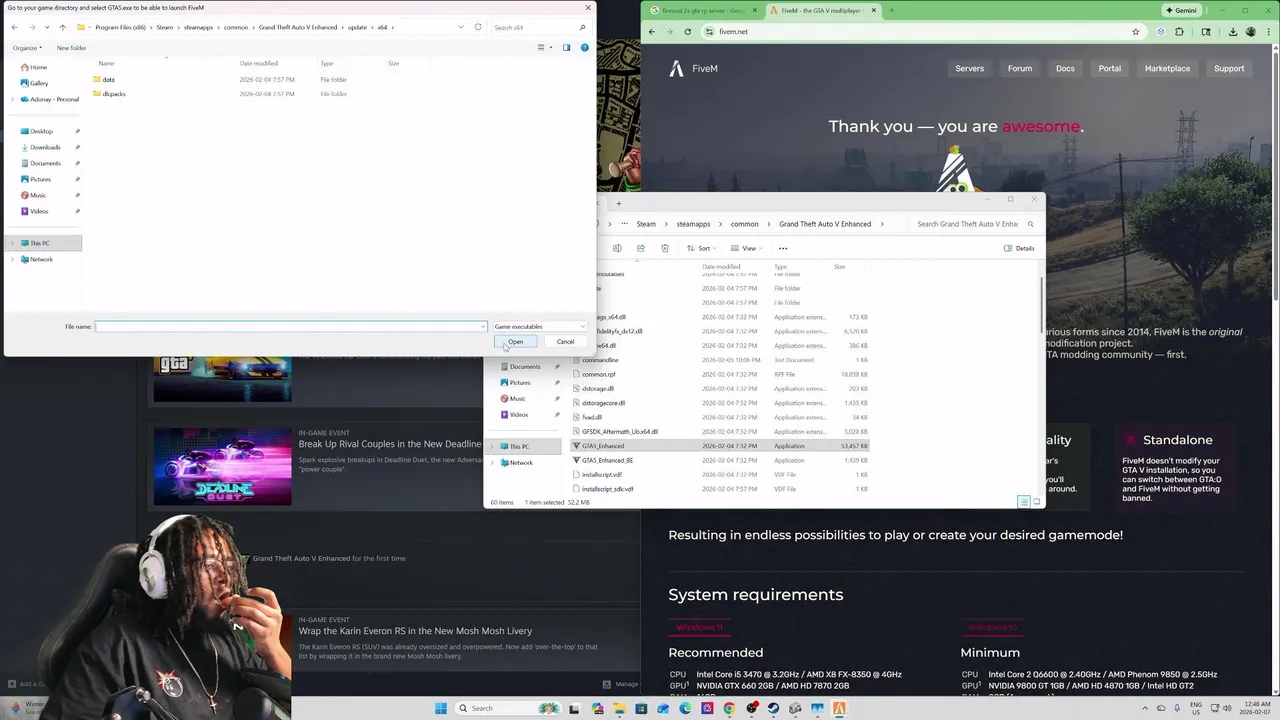Open Desktop in file dialog sidebar

coord(41,131)
